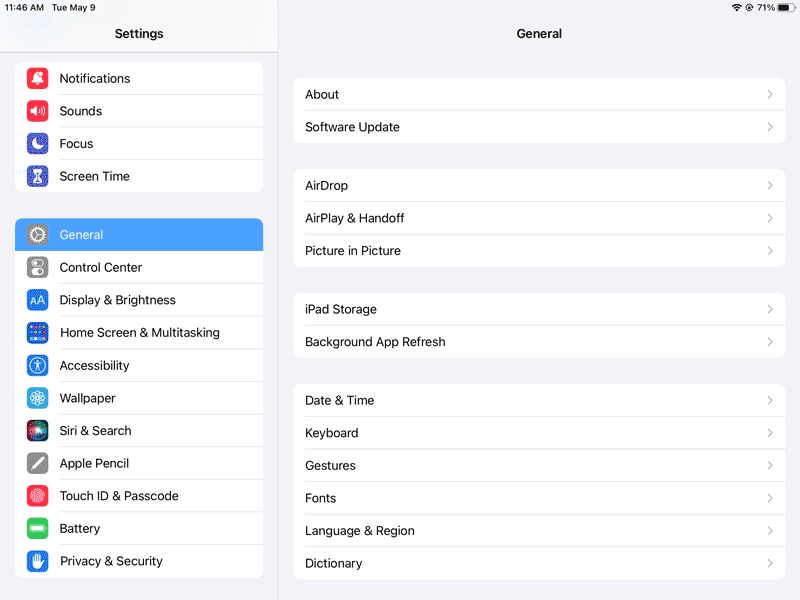Tap the Screen Time hourglass icon
The width and height of the screenshot is (800, 600).
[37, 177]
